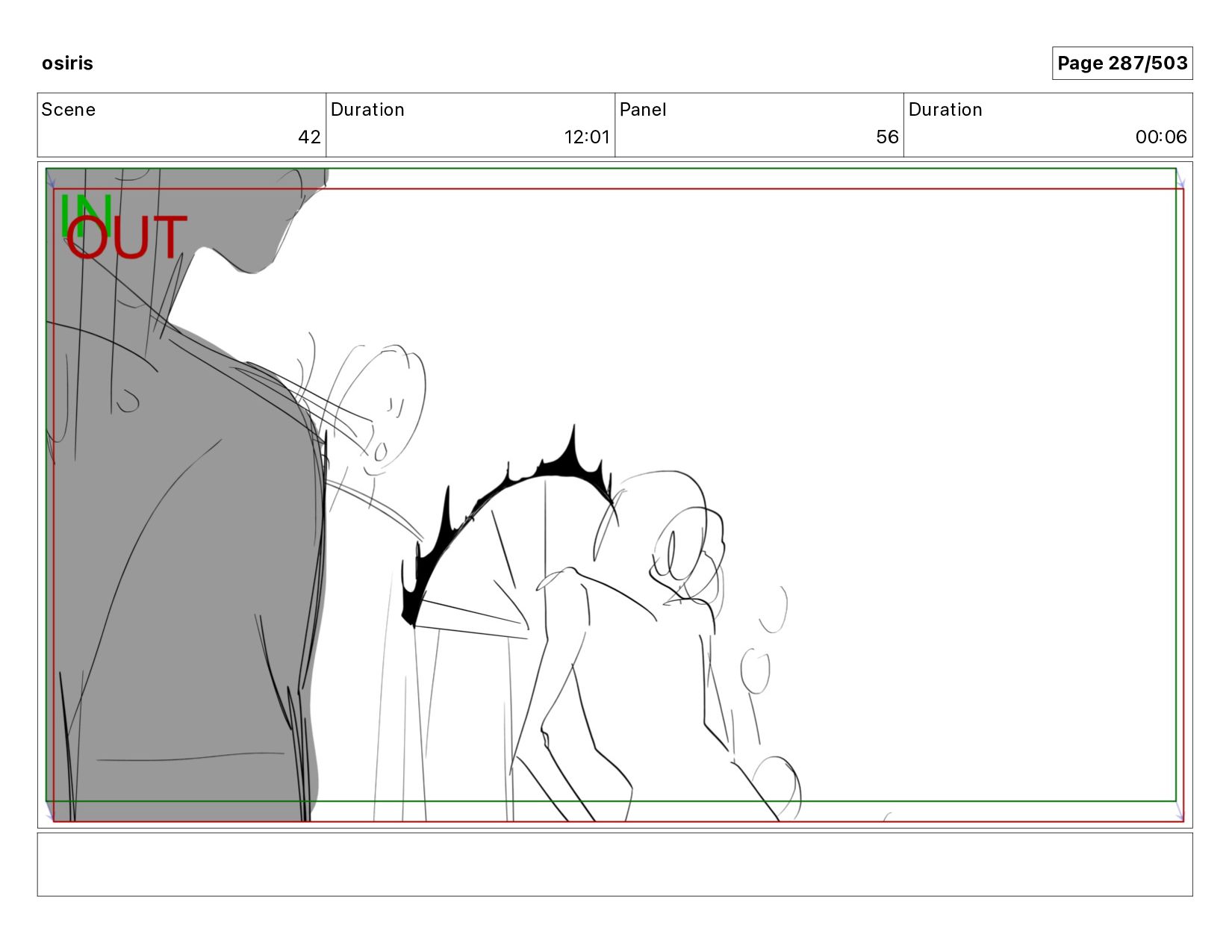
Task: Click the 'Panel' header label
Action: tap(643, 110)
